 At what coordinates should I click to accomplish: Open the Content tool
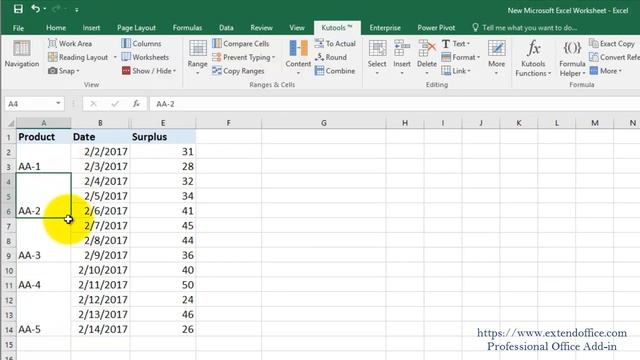coord(298,56)
